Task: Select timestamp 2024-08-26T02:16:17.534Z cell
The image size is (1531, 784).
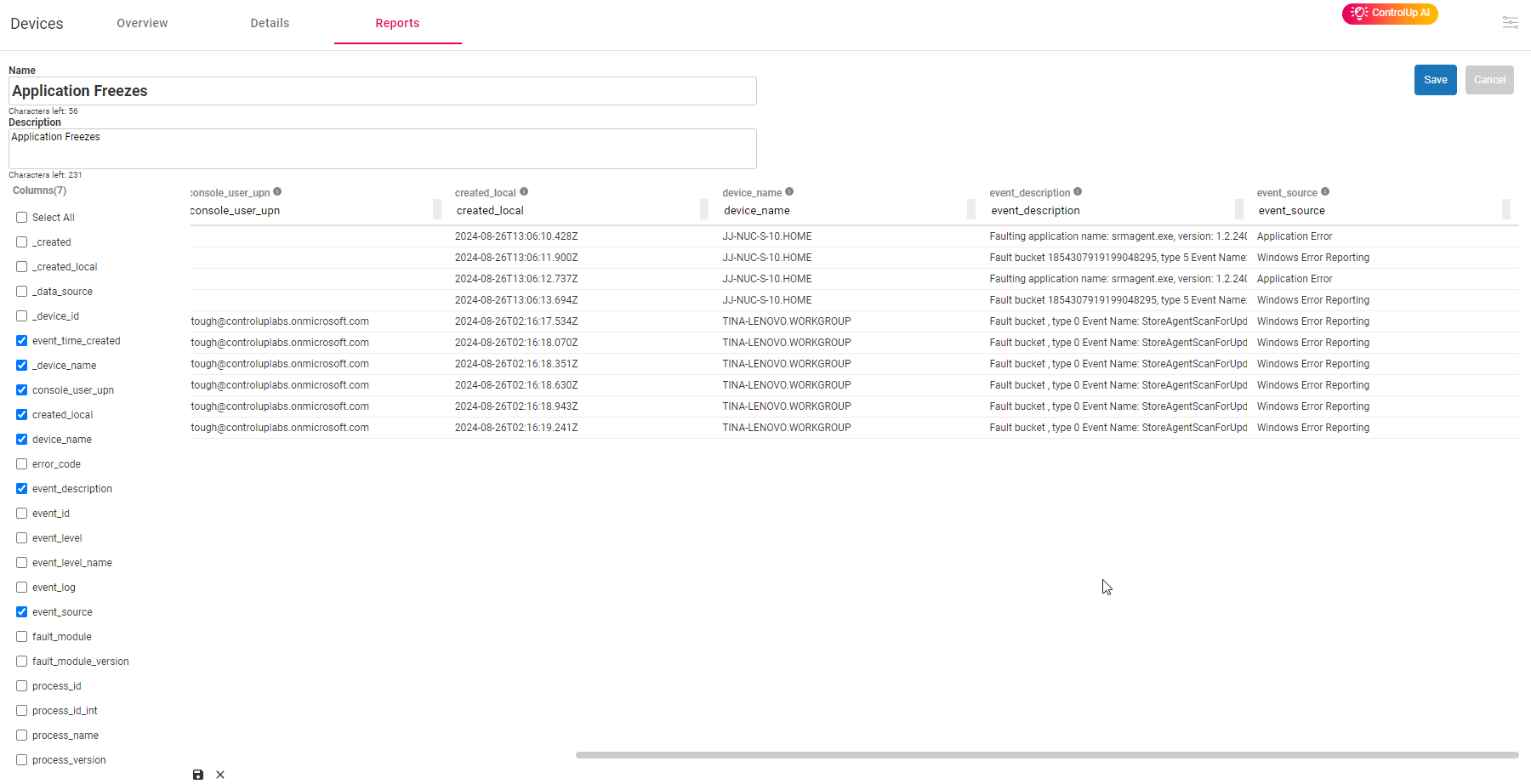Action: pos(516,321)
